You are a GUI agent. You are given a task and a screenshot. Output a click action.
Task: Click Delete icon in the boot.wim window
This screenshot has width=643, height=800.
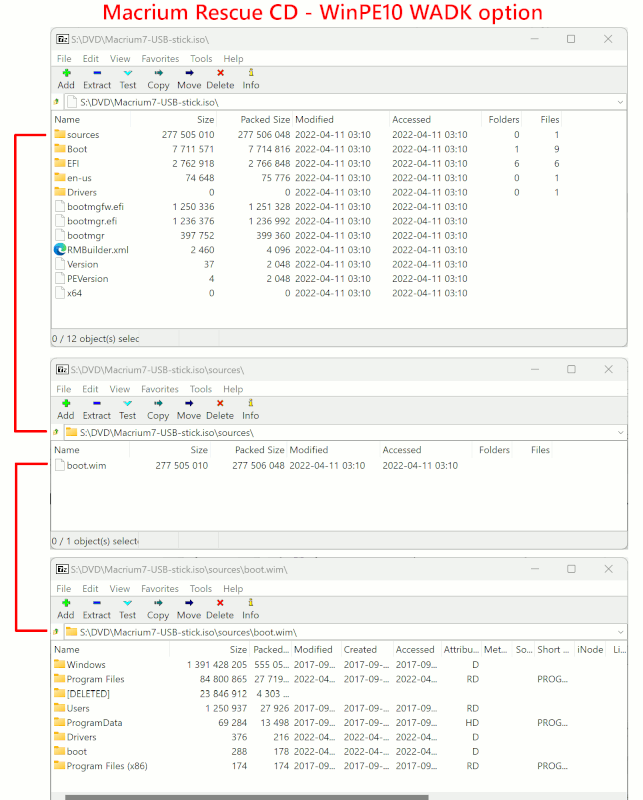(220, 603)
